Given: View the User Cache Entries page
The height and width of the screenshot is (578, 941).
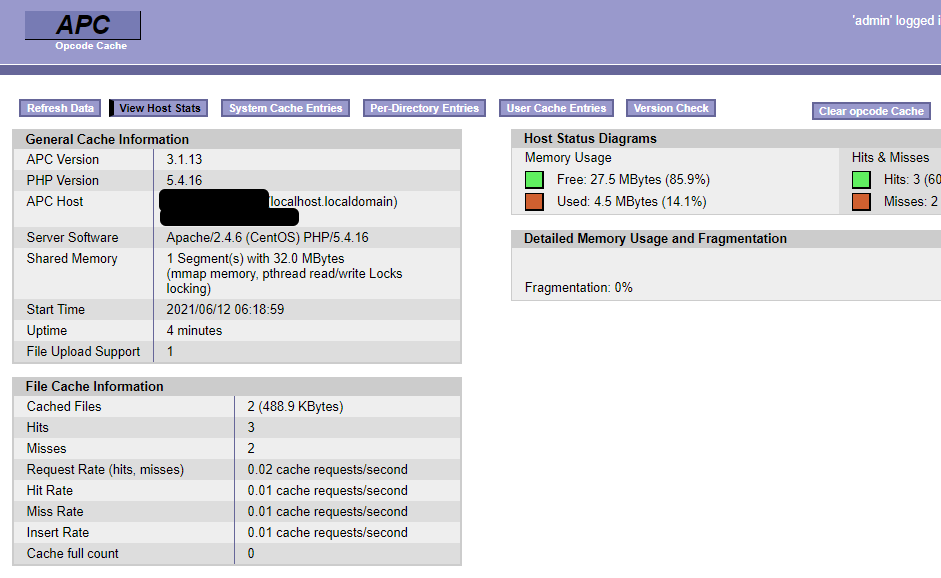Looking at the screenshot, I should (556, 108).
